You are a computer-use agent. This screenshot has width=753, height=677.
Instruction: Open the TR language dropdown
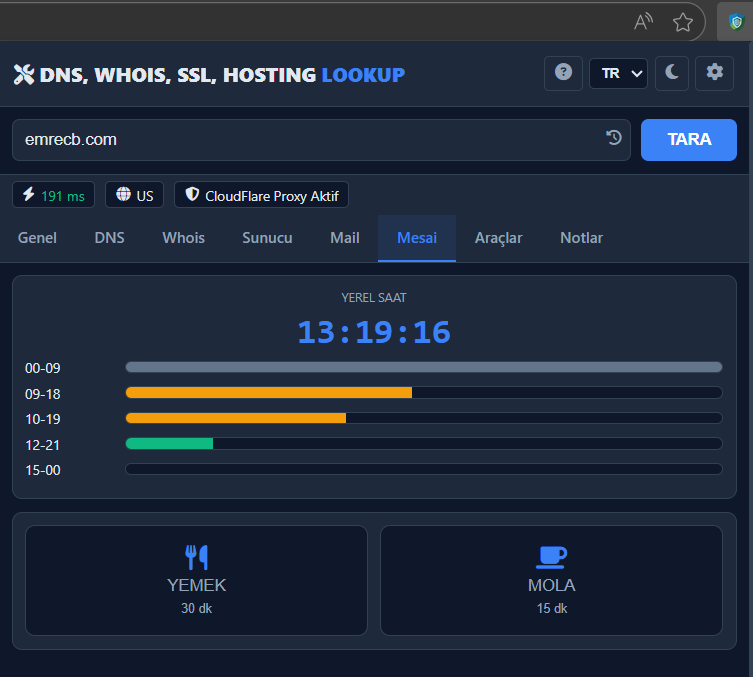pyautogui.click(x=618, y=74)
